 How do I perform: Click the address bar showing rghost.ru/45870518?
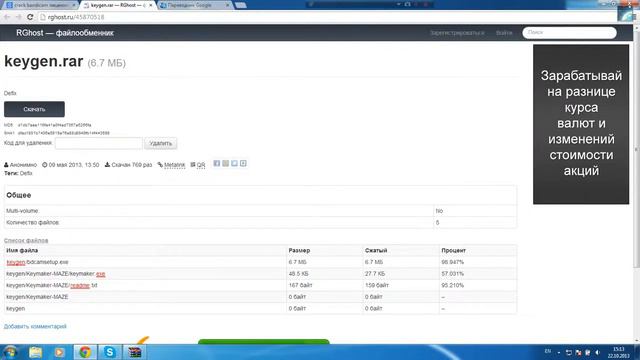(x=327, y=17)
